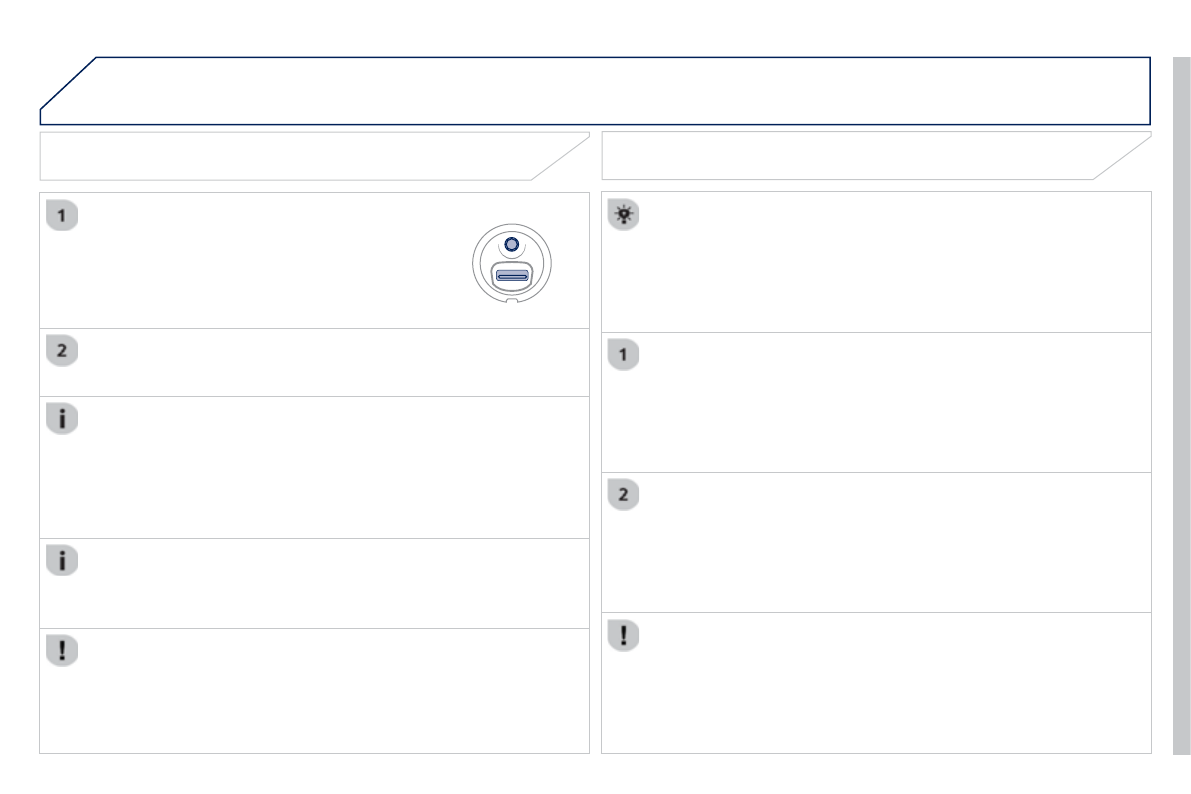Click the empty panel beside the lightbulb icon
The height and width of the screenshot is (794, 1191).
pyautogui.click(x=890, y=262)
